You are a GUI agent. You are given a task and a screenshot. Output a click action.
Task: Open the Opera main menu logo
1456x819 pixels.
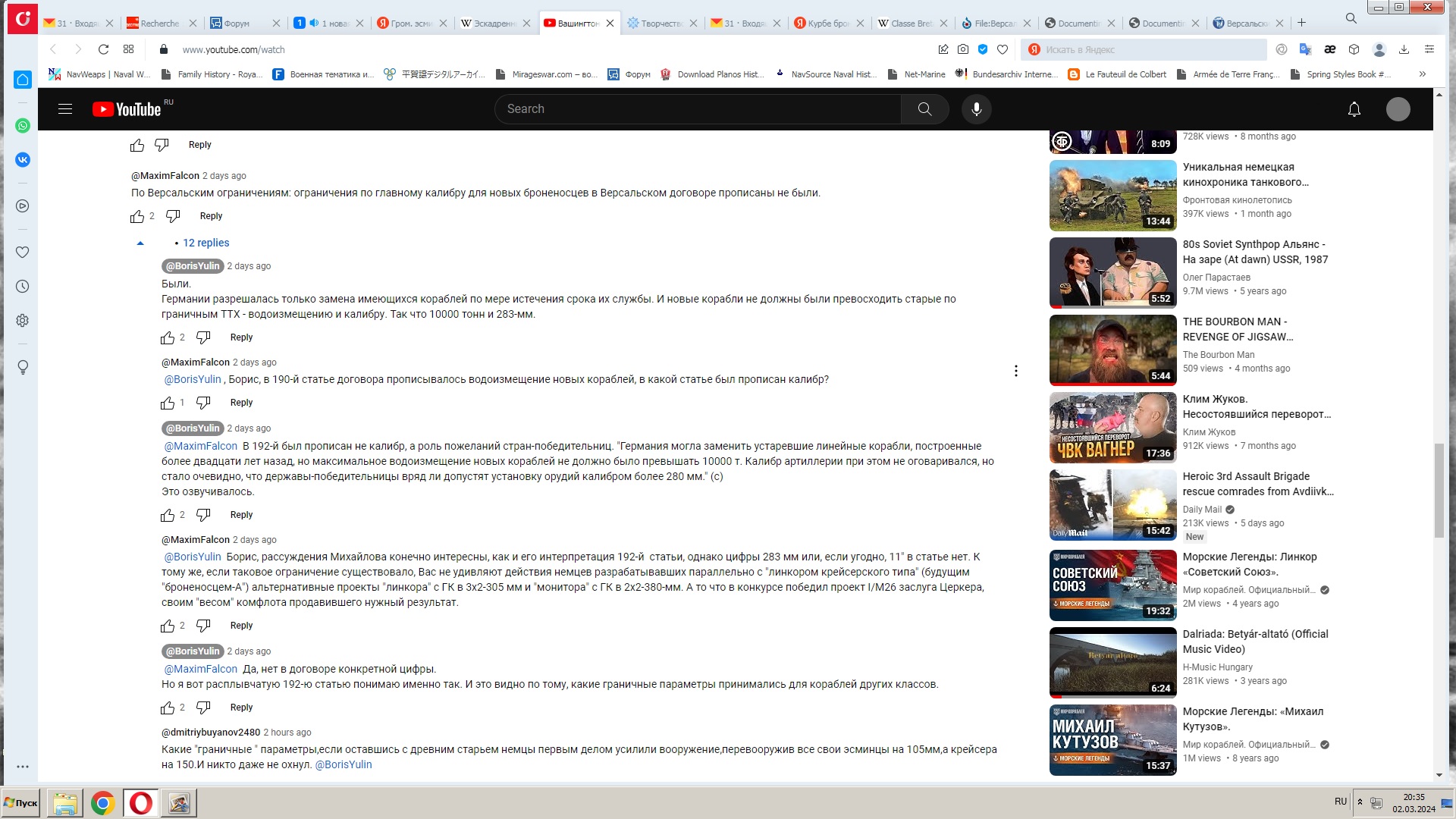[x=23, y=19]
